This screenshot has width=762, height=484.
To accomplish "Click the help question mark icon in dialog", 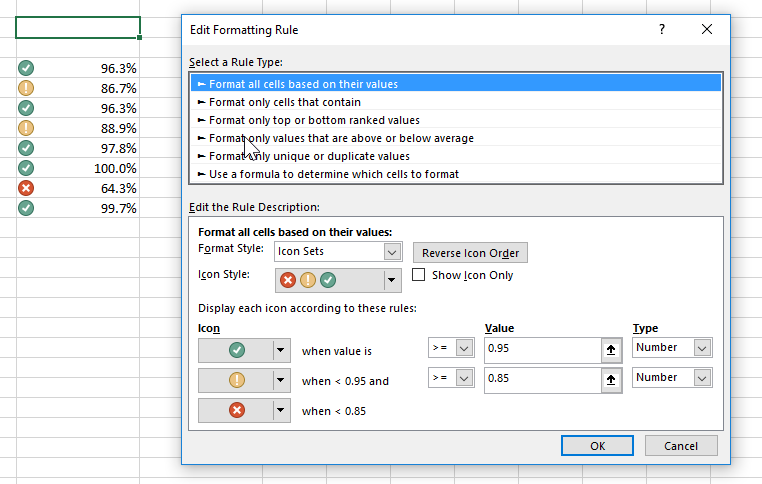I will [662, 29].
